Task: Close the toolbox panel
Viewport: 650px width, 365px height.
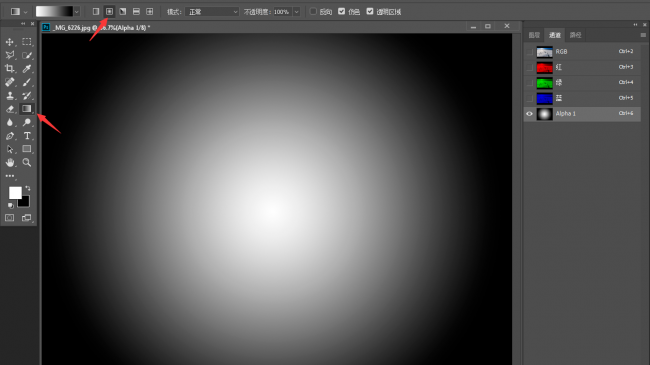Action: (32, 24)
